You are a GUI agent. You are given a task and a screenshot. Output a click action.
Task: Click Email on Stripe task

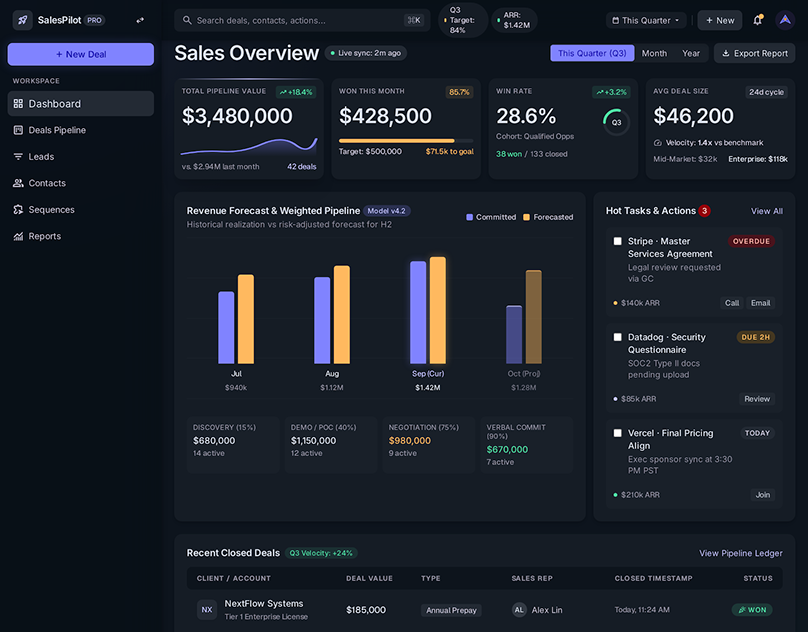click(760, 303)
